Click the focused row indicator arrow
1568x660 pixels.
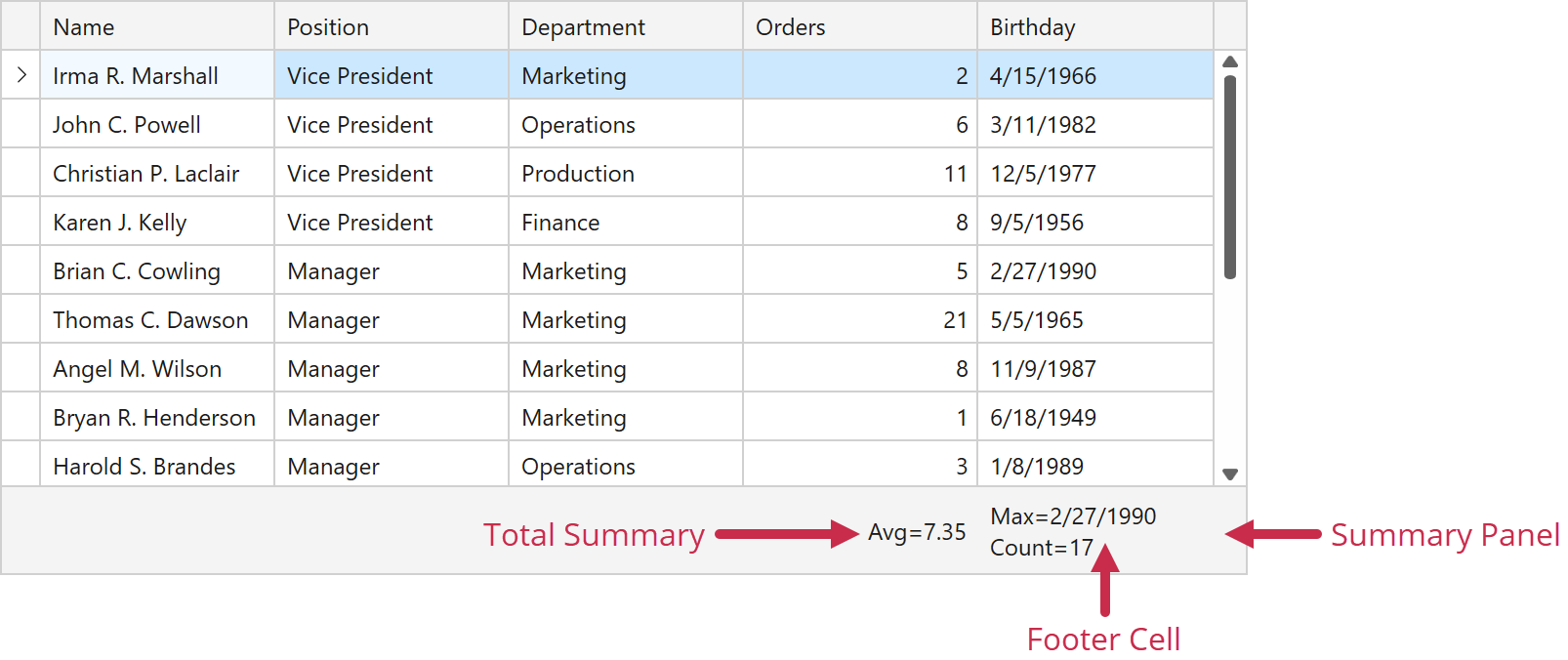[21, 75]
